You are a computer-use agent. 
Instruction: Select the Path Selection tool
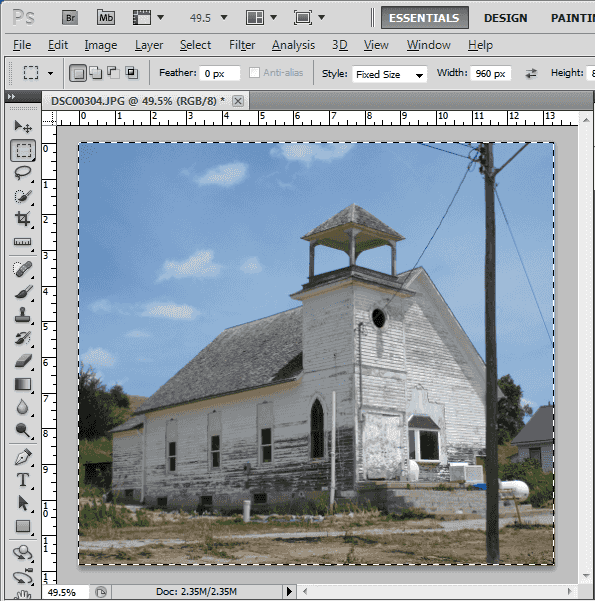(23, 503)
